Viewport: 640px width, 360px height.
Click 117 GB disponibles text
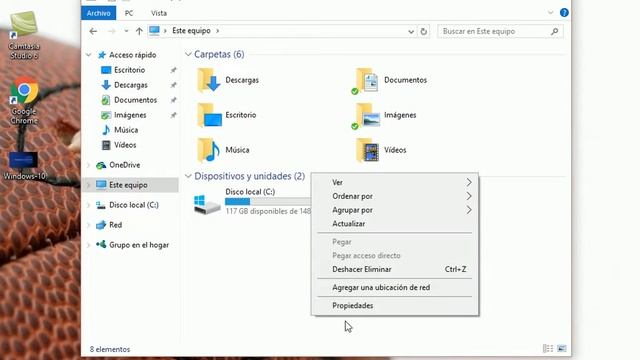[x=268, y=211]
